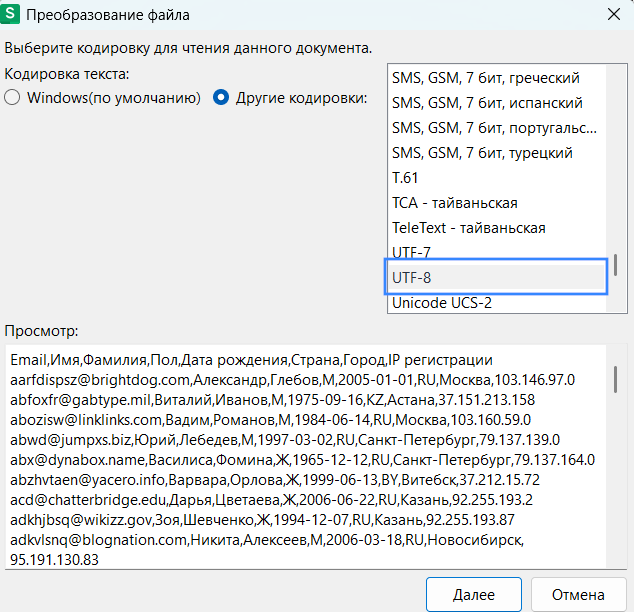The height and width of the screenshot is (612, 634).
Task: Click the green S app icon in title bar
Action: [x=13, y=16]
